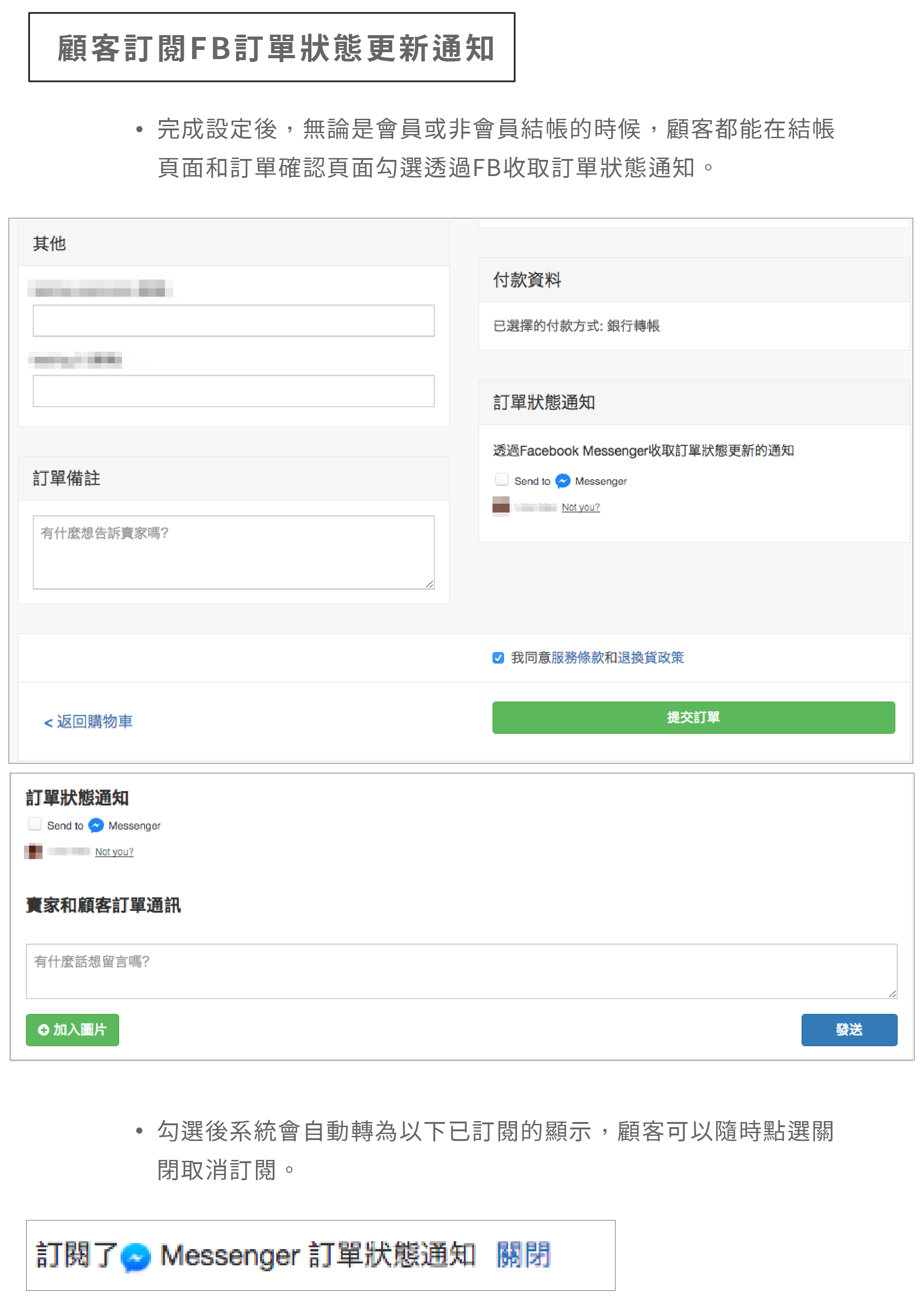The image size is (924, 1305).
Task: Click second blank input under 其他 section
Action: (233, 390)
